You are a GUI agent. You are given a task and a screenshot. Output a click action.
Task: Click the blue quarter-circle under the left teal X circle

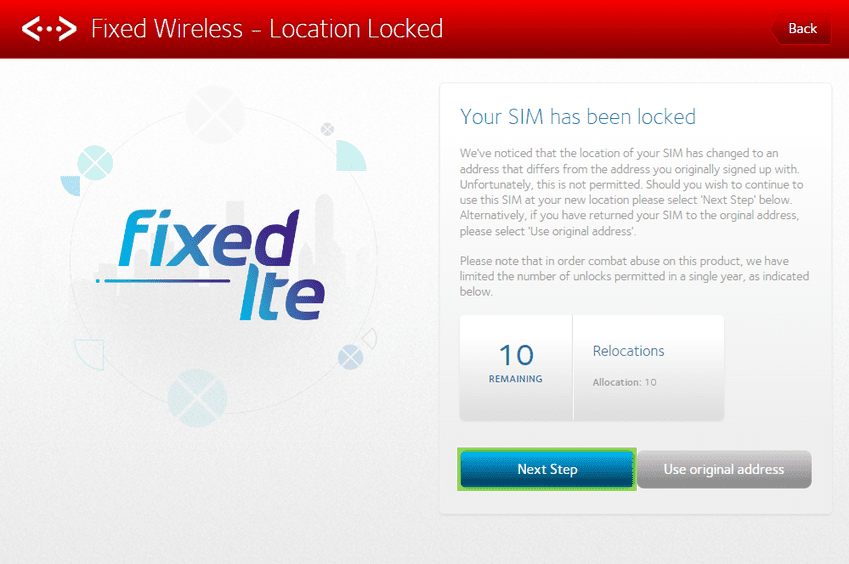71,186
